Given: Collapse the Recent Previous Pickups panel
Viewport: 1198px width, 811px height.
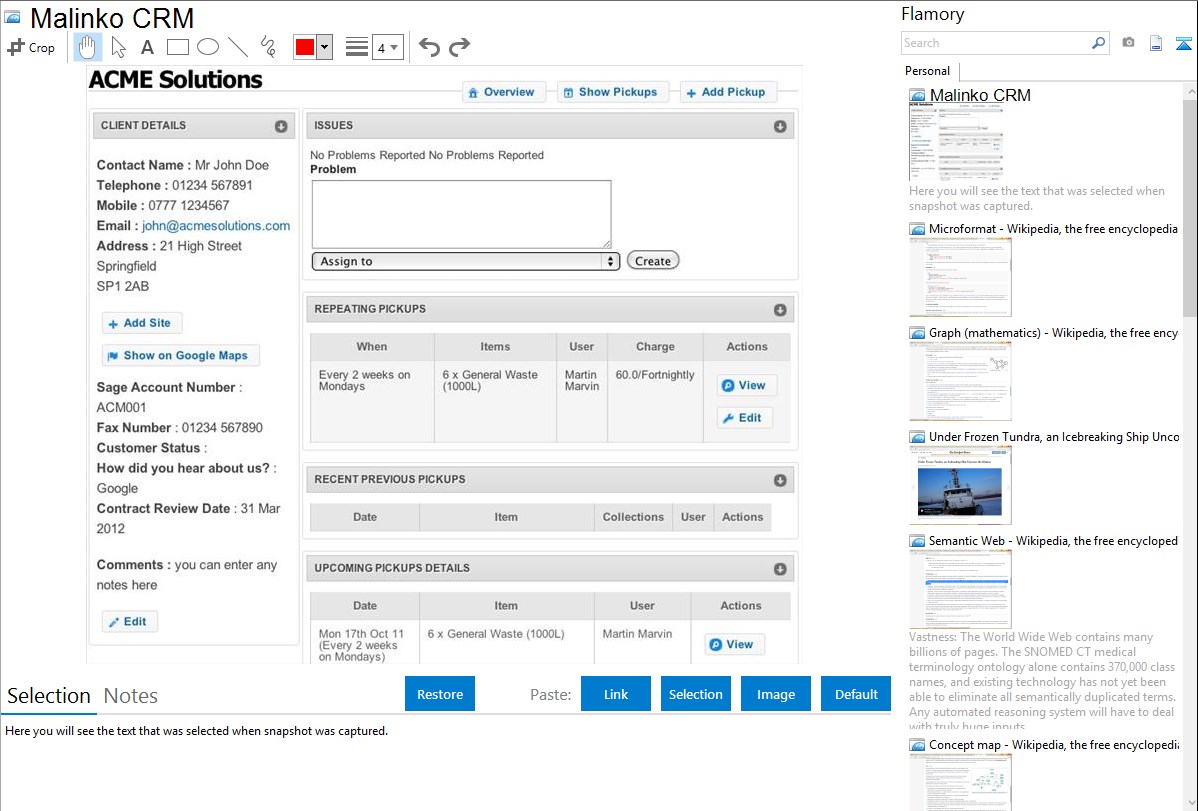Looking at the screenshot, I should (x=780, y=480).
